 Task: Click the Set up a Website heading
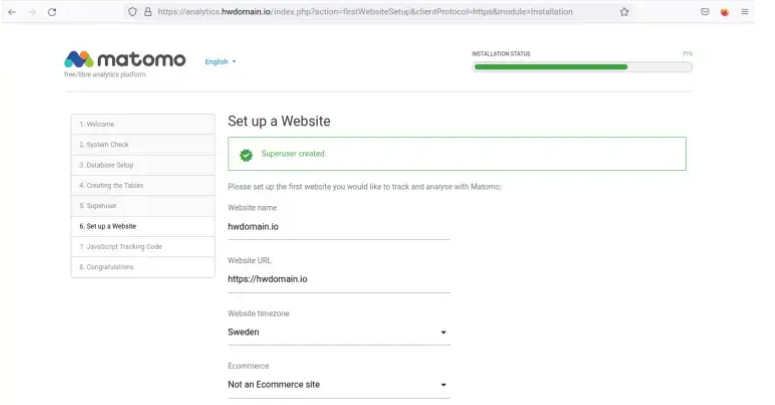pyautogui.click(x=279, y=121)
